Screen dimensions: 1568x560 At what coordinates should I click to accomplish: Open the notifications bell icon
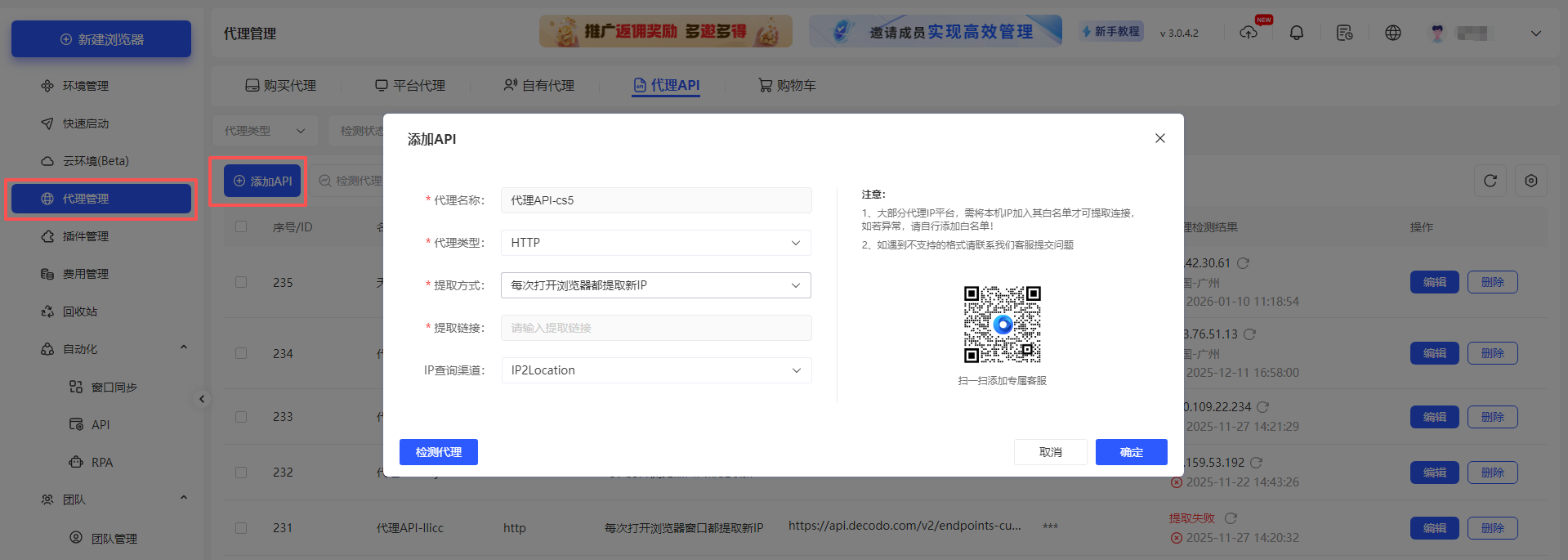click(x=1297, y=33)
